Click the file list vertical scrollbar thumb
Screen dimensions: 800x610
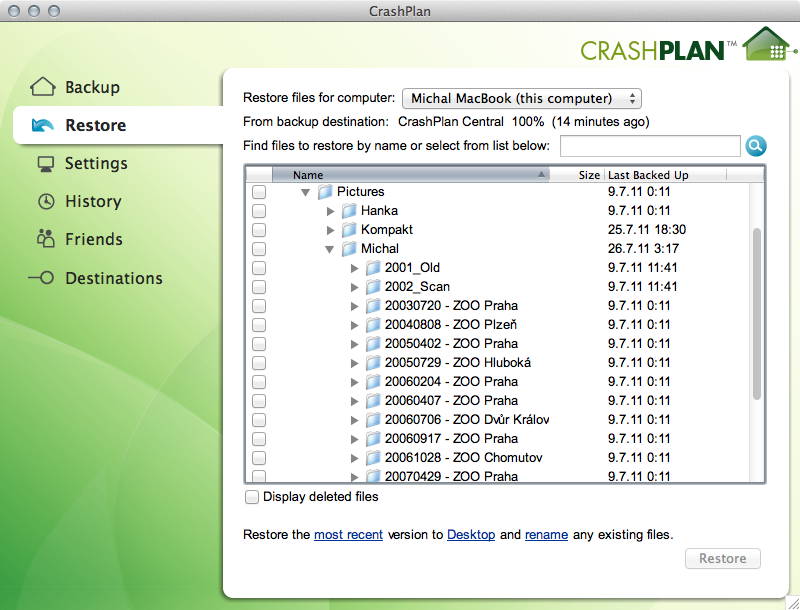pos(757,314)
